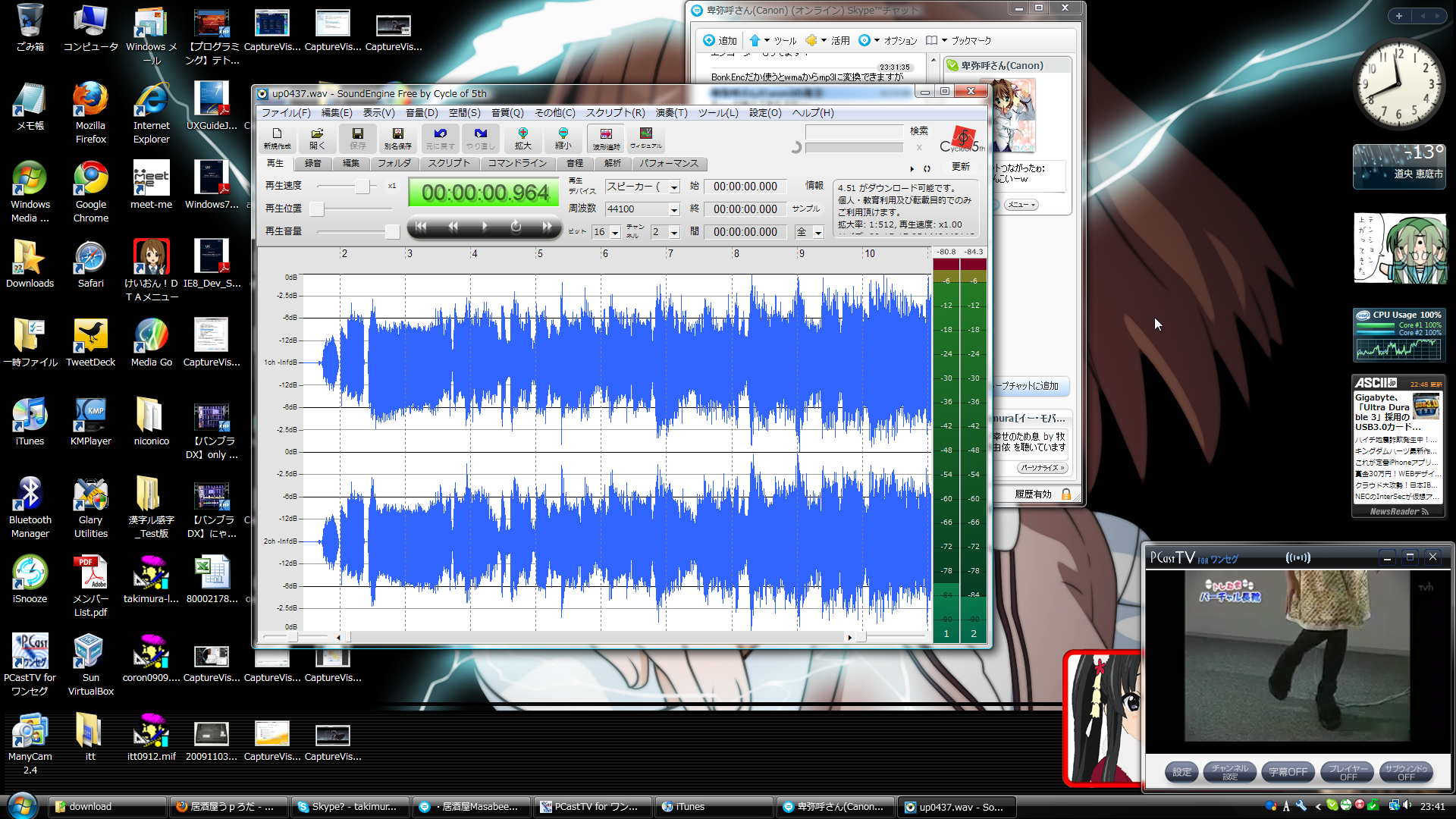Click the SoundEngine search input box

(x=854, y=132)
